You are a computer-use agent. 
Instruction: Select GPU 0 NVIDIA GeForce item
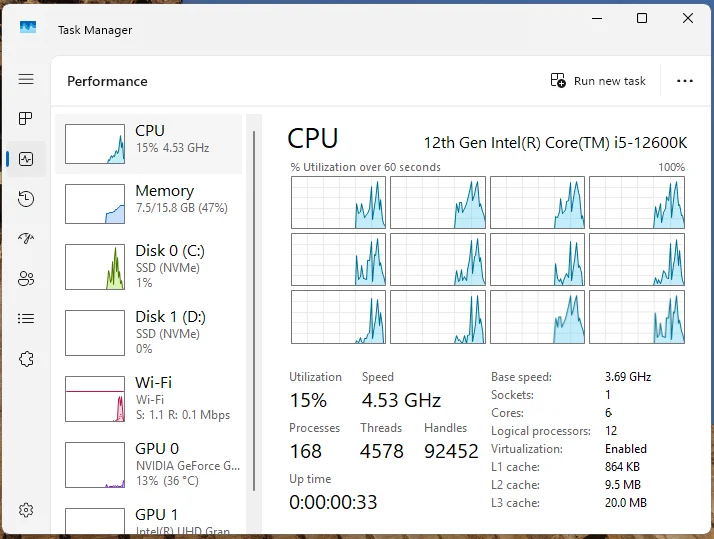(x=148, y=465)
